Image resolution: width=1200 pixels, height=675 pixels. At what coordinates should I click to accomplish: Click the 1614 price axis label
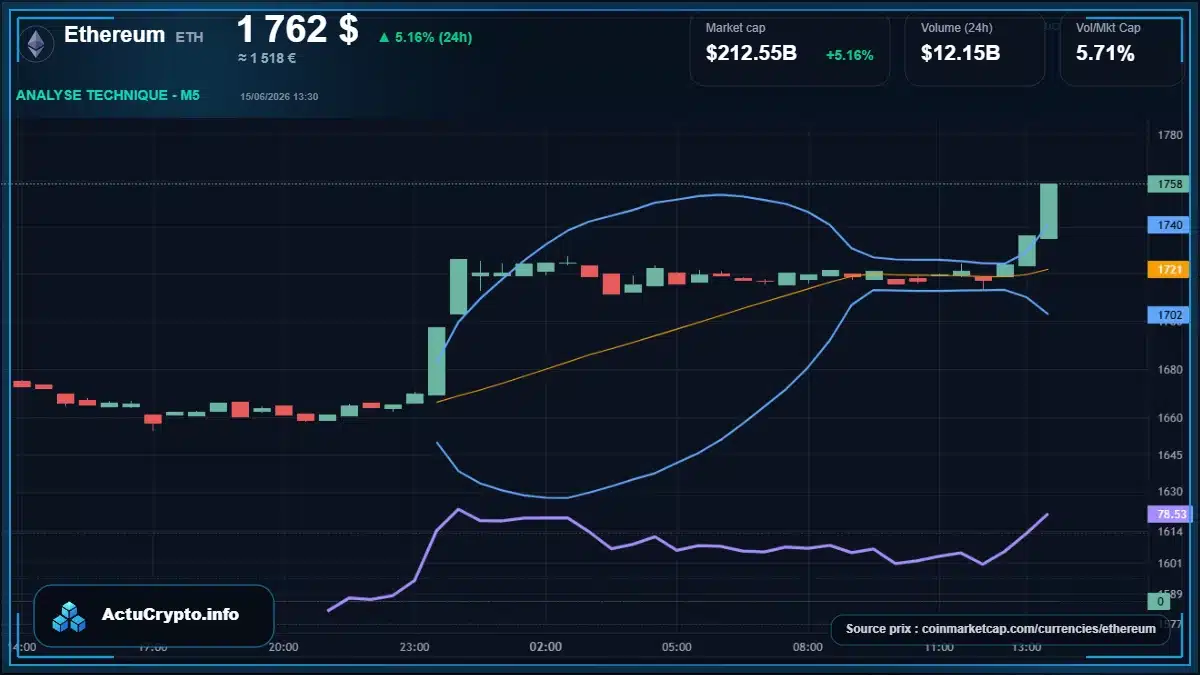click(x=1170, y=532)
